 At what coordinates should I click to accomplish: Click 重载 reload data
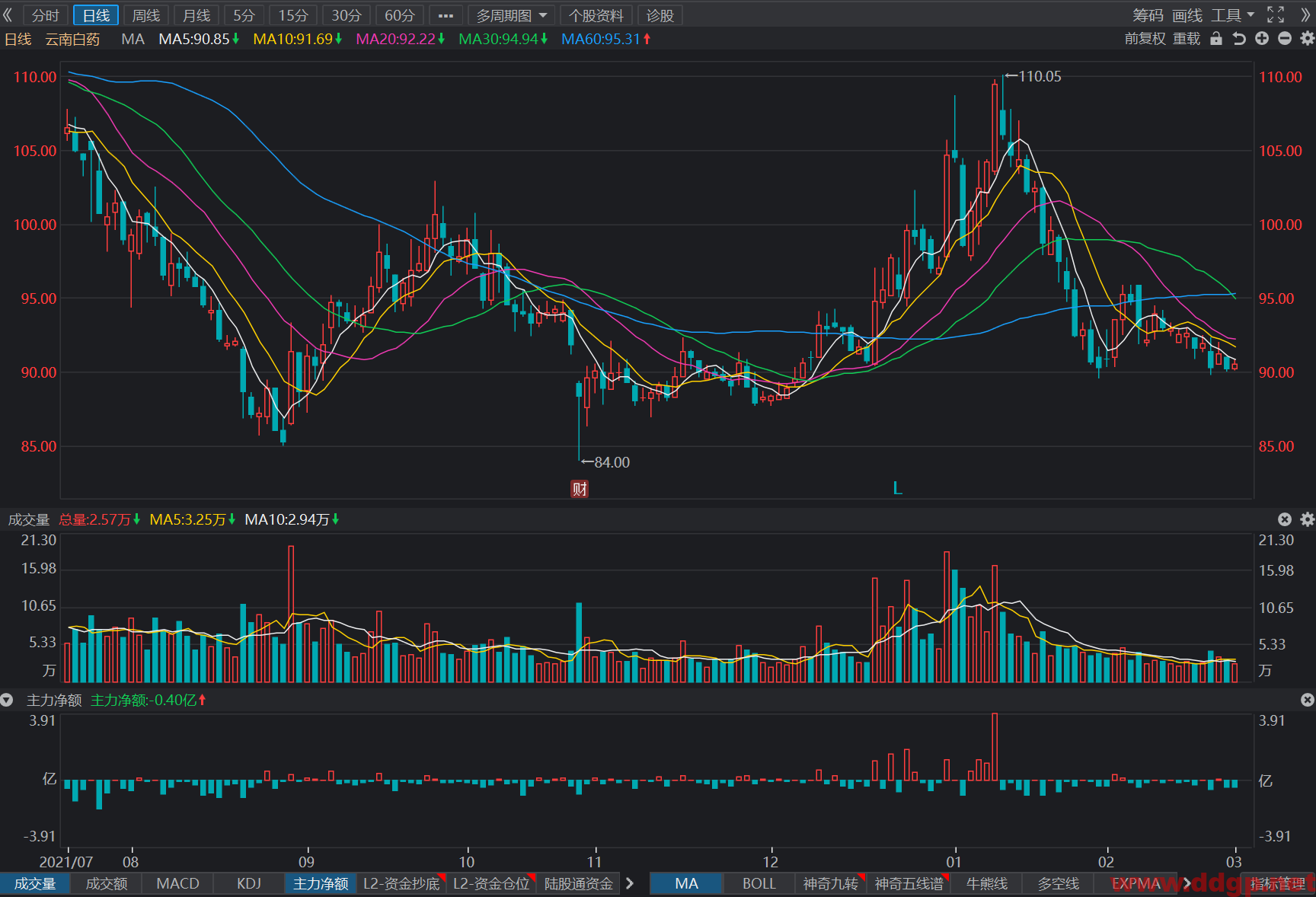[x=1187, y=39]
